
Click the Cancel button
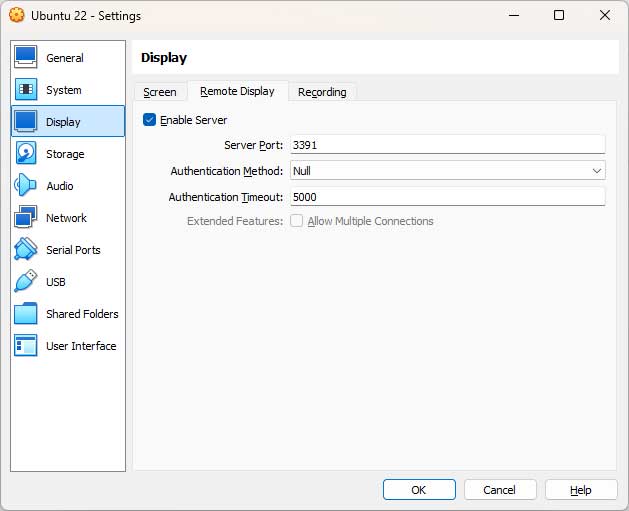pos(500,490)
